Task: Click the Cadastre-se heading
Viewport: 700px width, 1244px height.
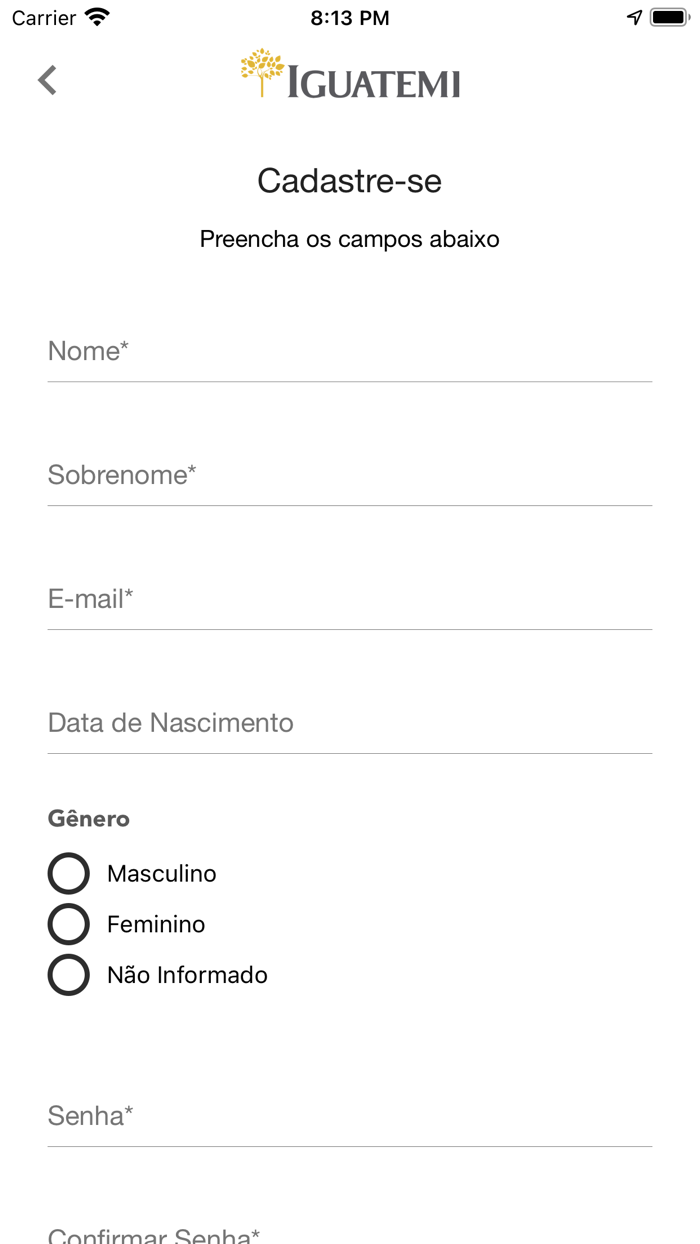Action: (x=349, y=181)
